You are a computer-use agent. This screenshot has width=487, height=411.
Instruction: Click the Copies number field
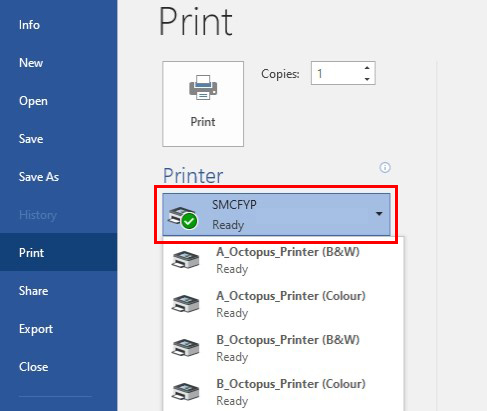point(343,73)
